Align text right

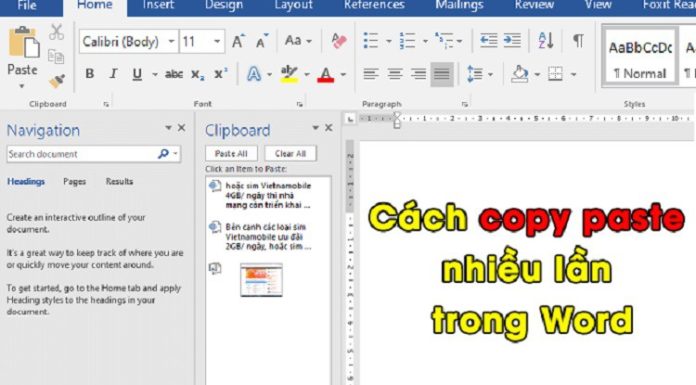tap(418, 74)
